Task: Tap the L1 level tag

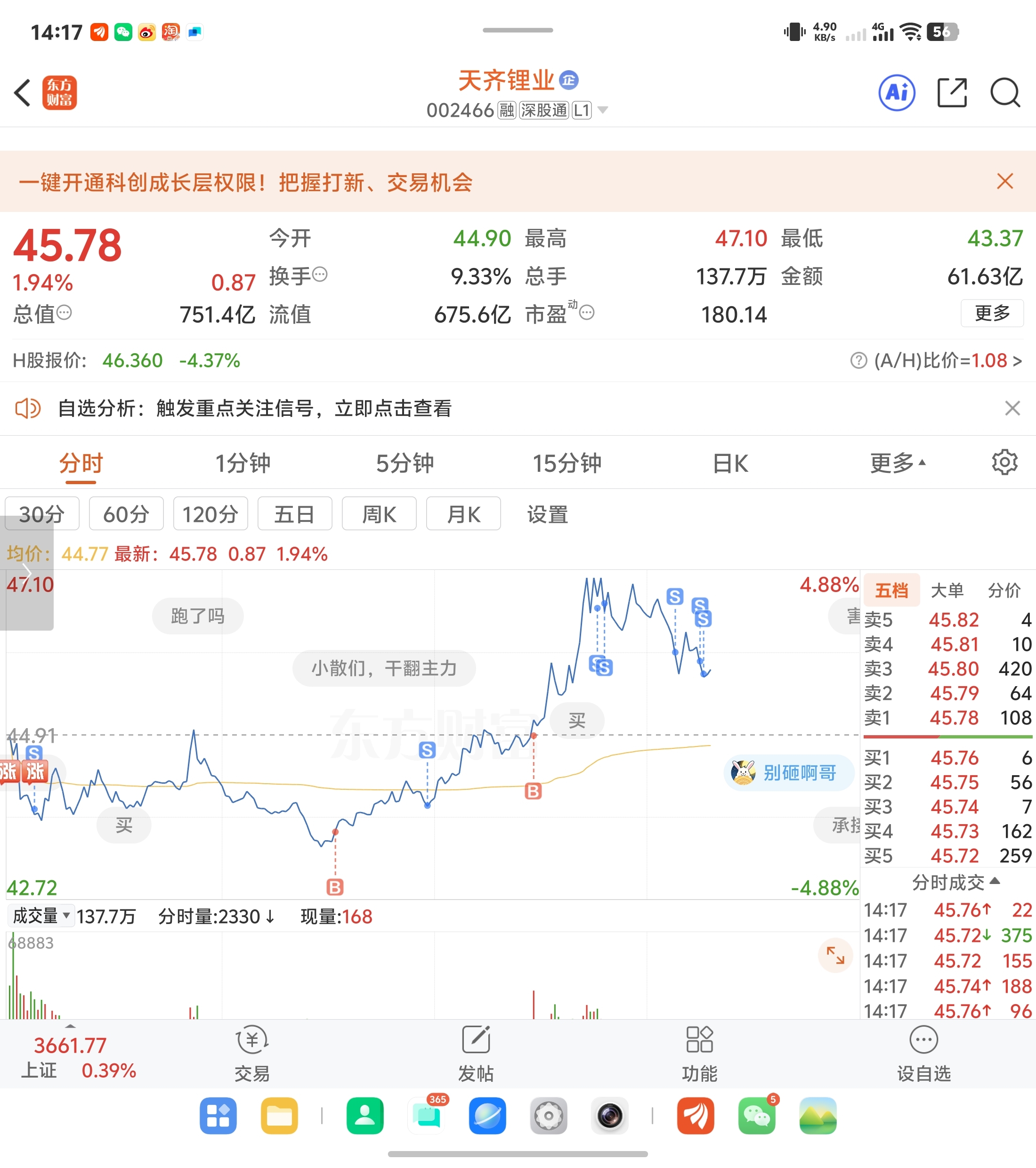Action: (x=582, y=110)
